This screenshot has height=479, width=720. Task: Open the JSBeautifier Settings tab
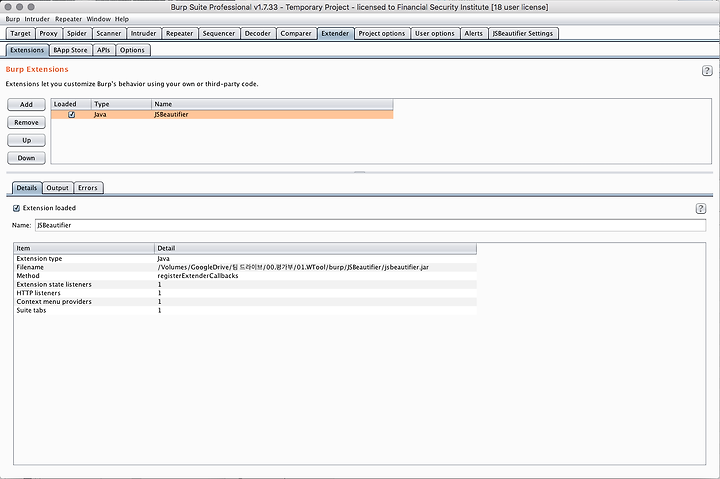point(523,34)
